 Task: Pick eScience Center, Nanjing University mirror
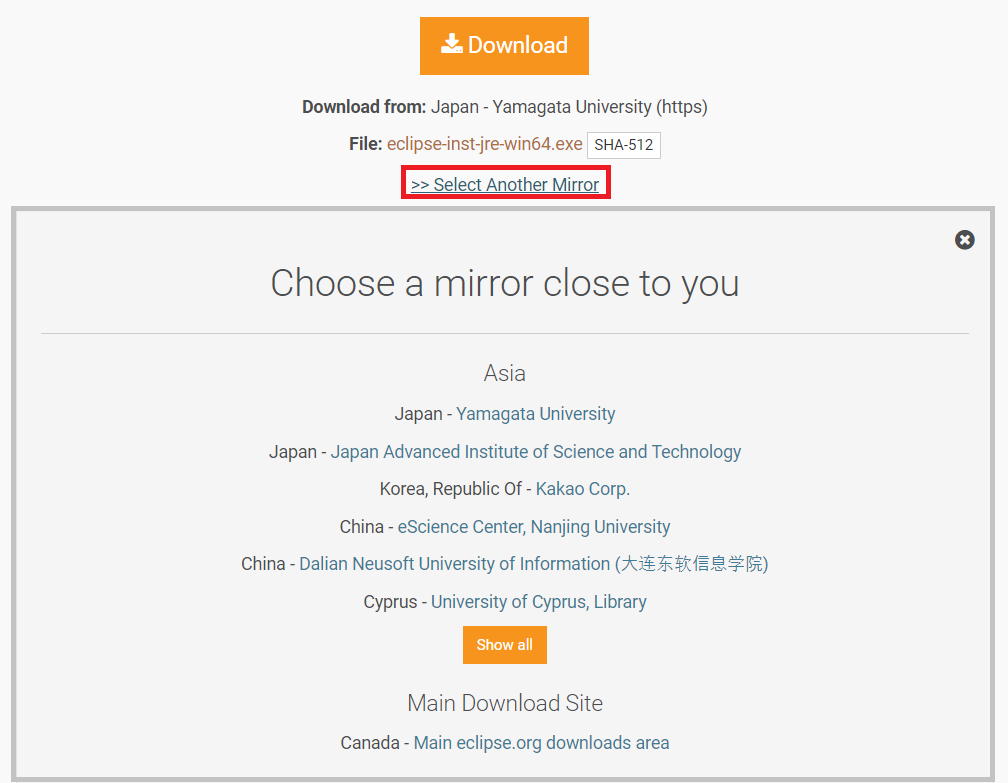click(x=534, y=527)
